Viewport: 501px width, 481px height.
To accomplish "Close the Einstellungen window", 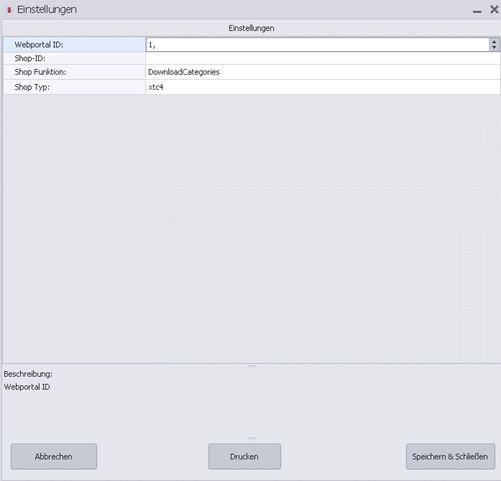I will pos(494,10).
